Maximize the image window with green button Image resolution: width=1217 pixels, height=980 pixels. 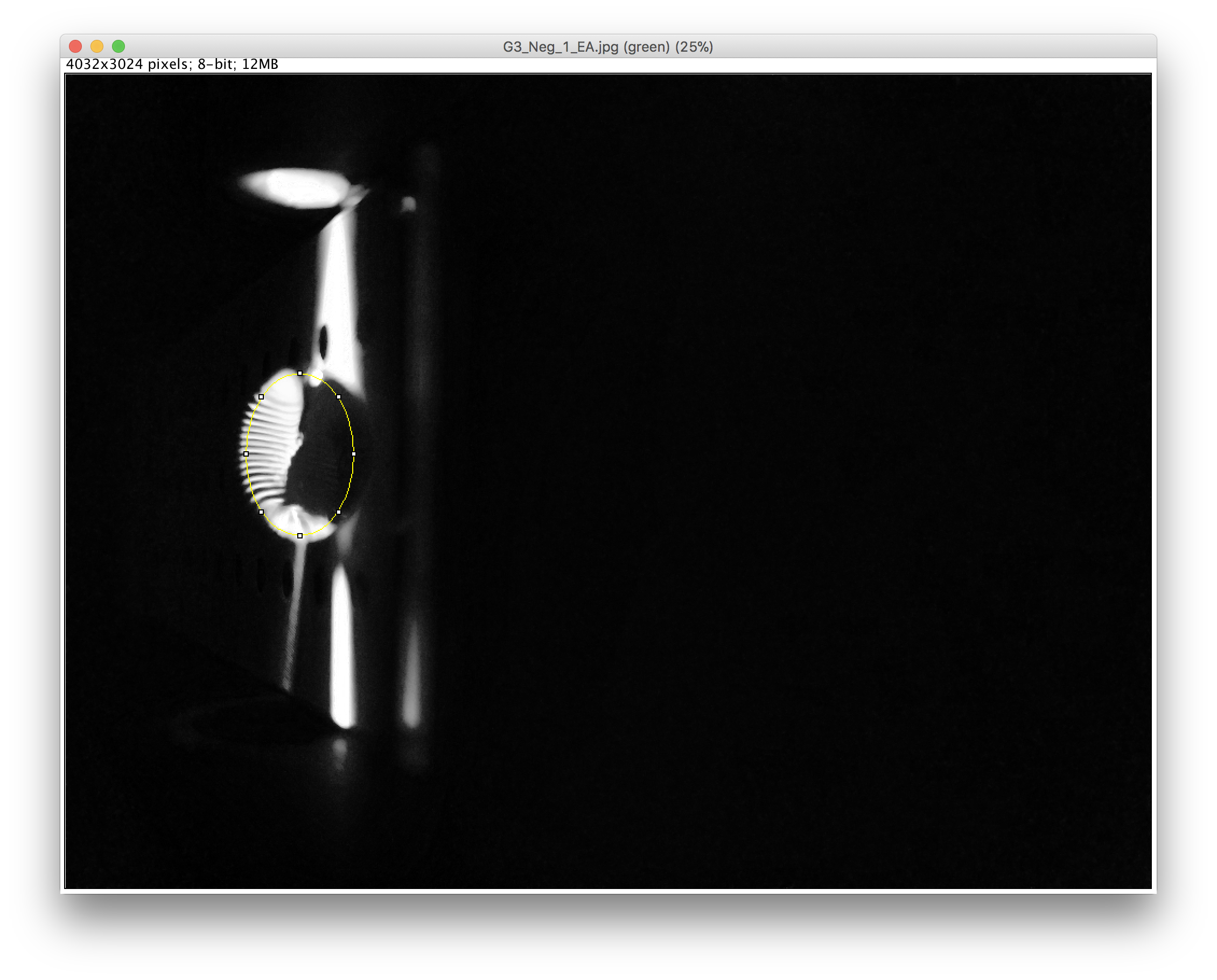pos(118,46)
